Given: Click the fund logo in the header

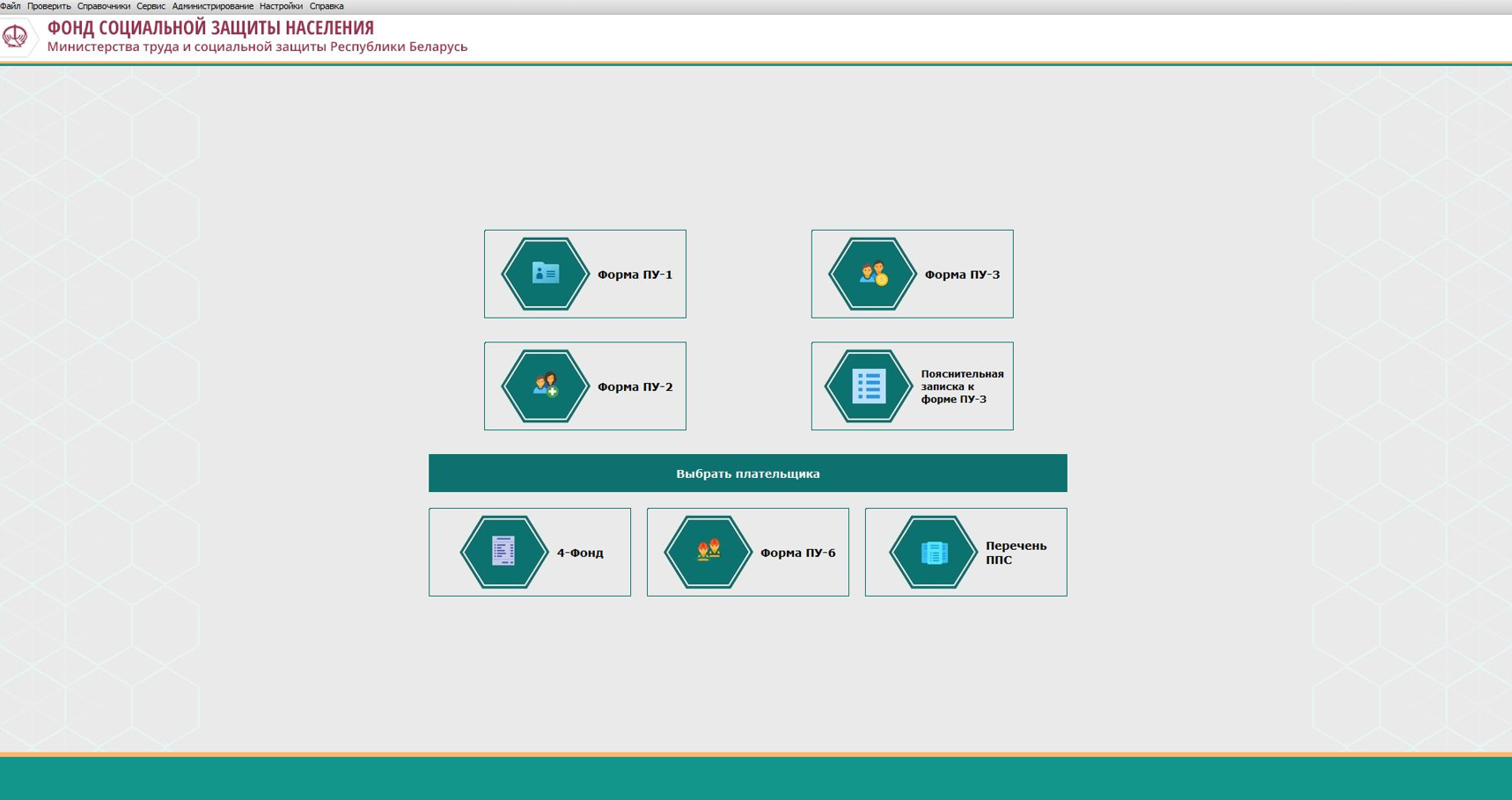Looking at the screenshot, I should (15, 37).
